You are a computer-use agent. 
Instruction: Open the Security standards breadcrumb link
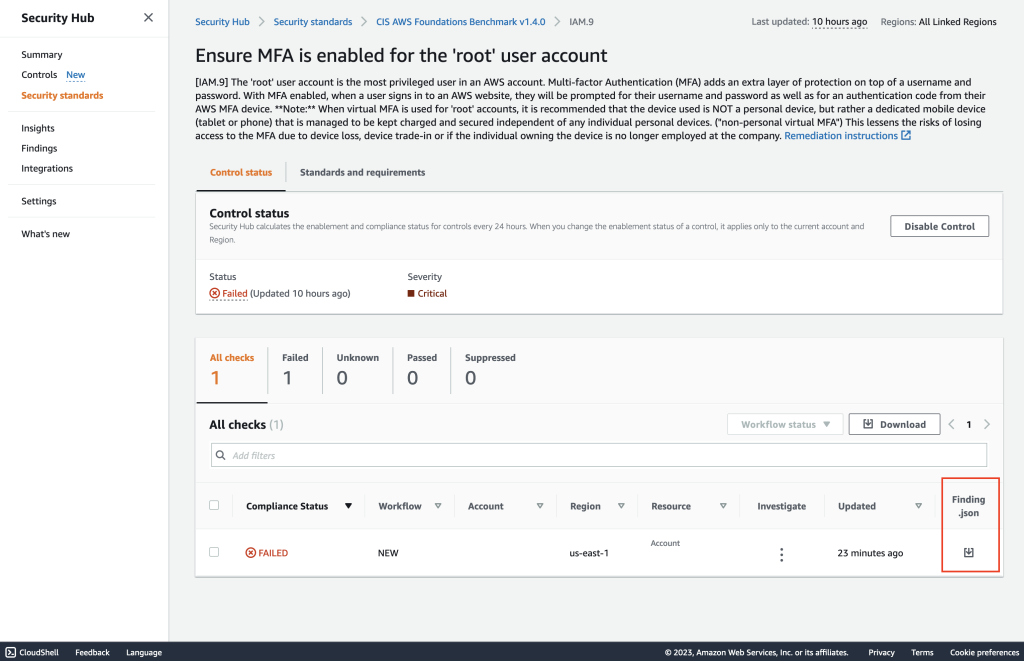[313, 22]
